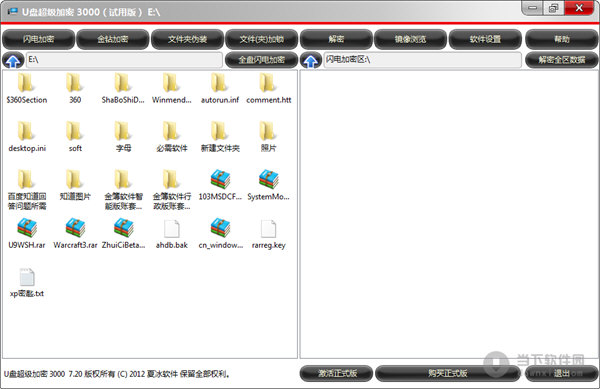Select the 必需软件 folder

click(171, 137)
